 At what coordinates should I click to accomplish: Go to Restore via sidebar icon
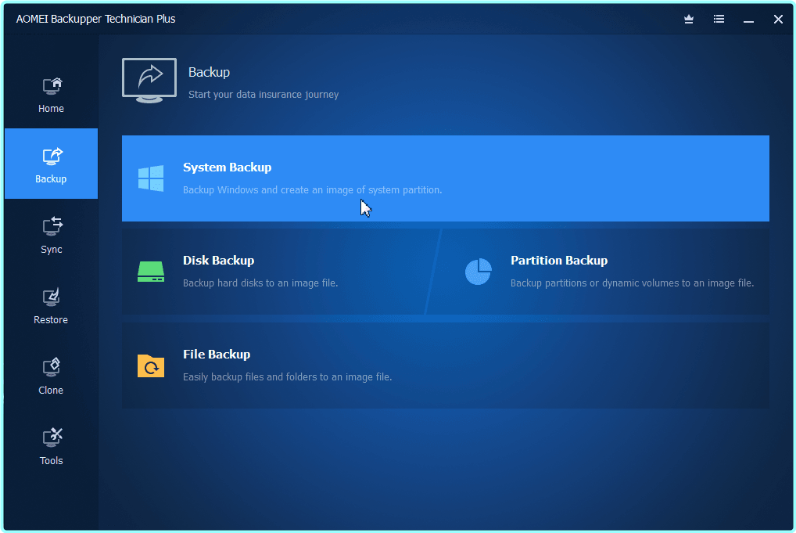coord(52,297)
